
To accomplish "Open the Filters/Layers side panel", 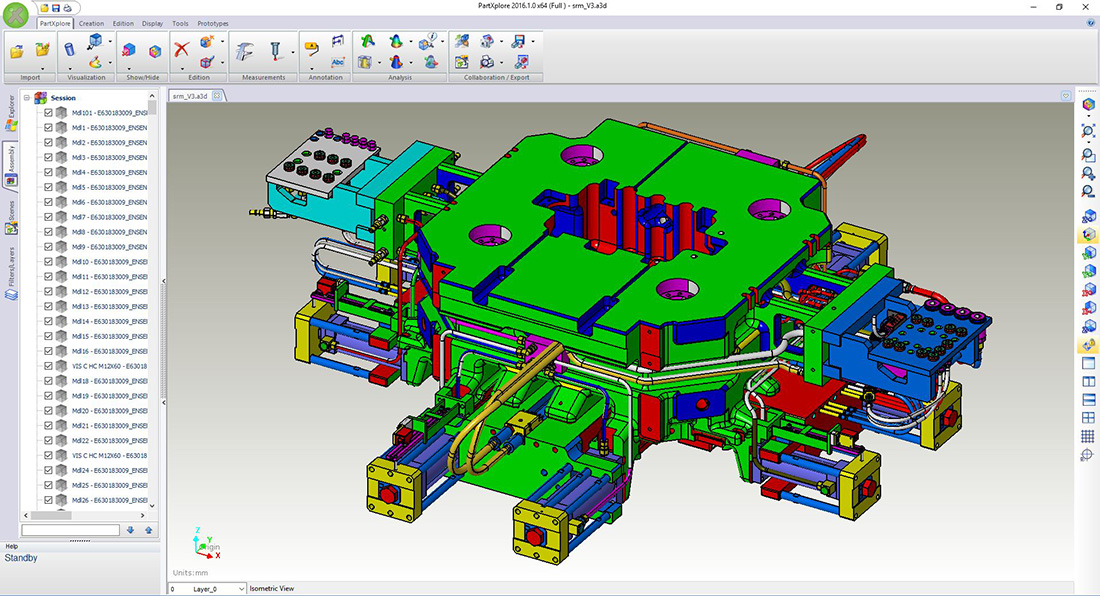I will (11, 272).
